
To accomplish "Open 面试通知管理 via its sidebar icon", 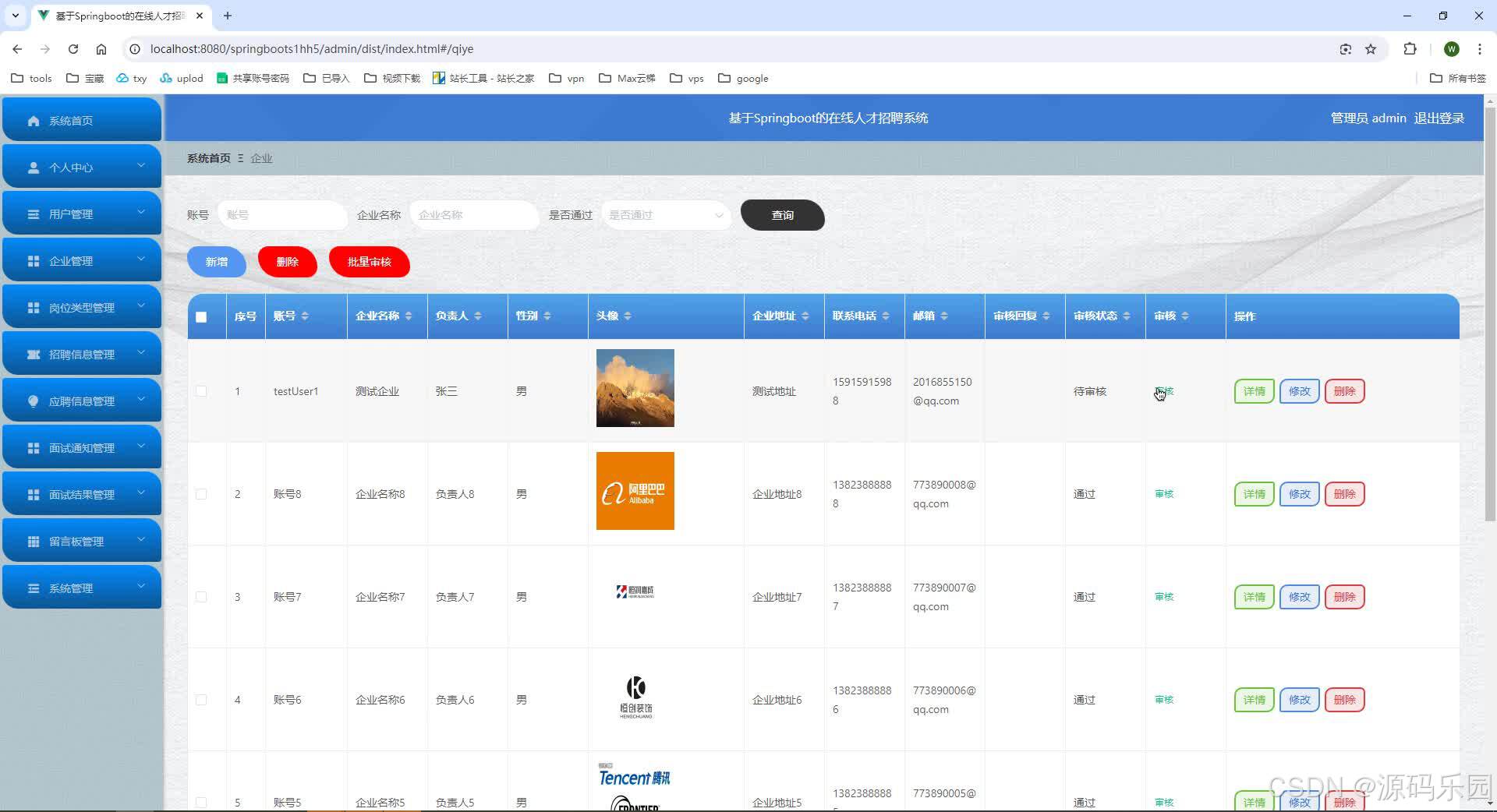I will tap(33, 447).
